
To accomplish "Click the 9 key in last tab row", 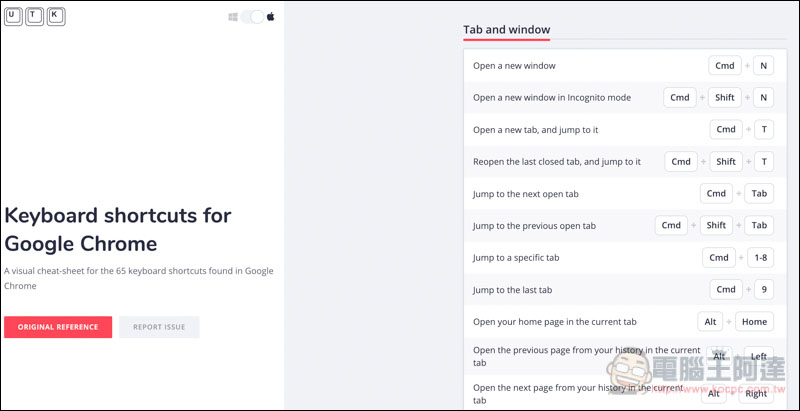I will pyautogui.click(x=763, y=289).
